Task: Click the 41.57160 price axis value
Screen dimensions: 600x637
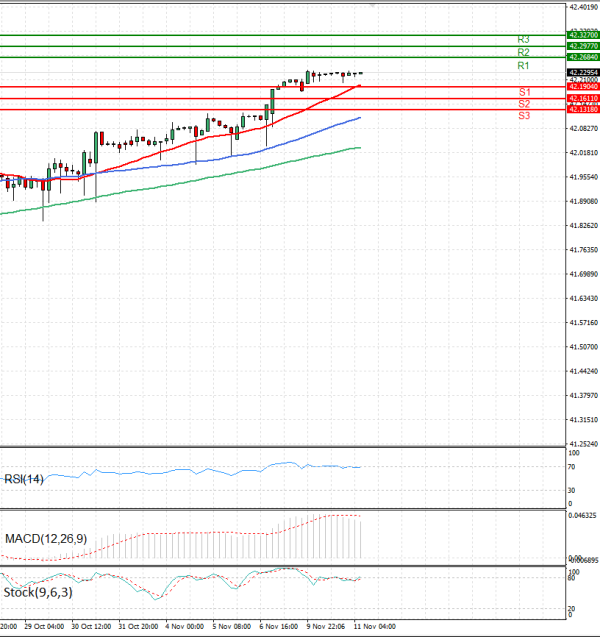Action: pos(582,323)
